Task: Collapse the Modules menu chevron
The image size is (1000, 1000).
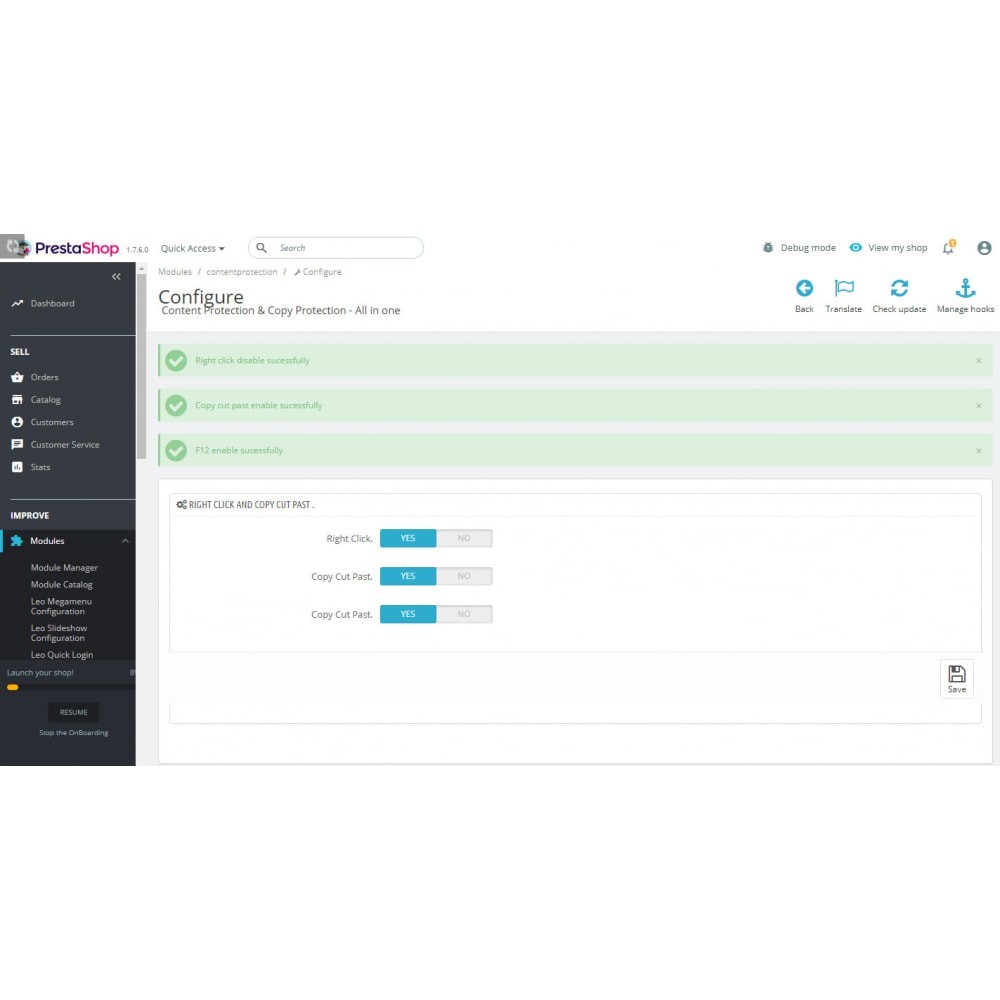Action: [x=125, y=541]
